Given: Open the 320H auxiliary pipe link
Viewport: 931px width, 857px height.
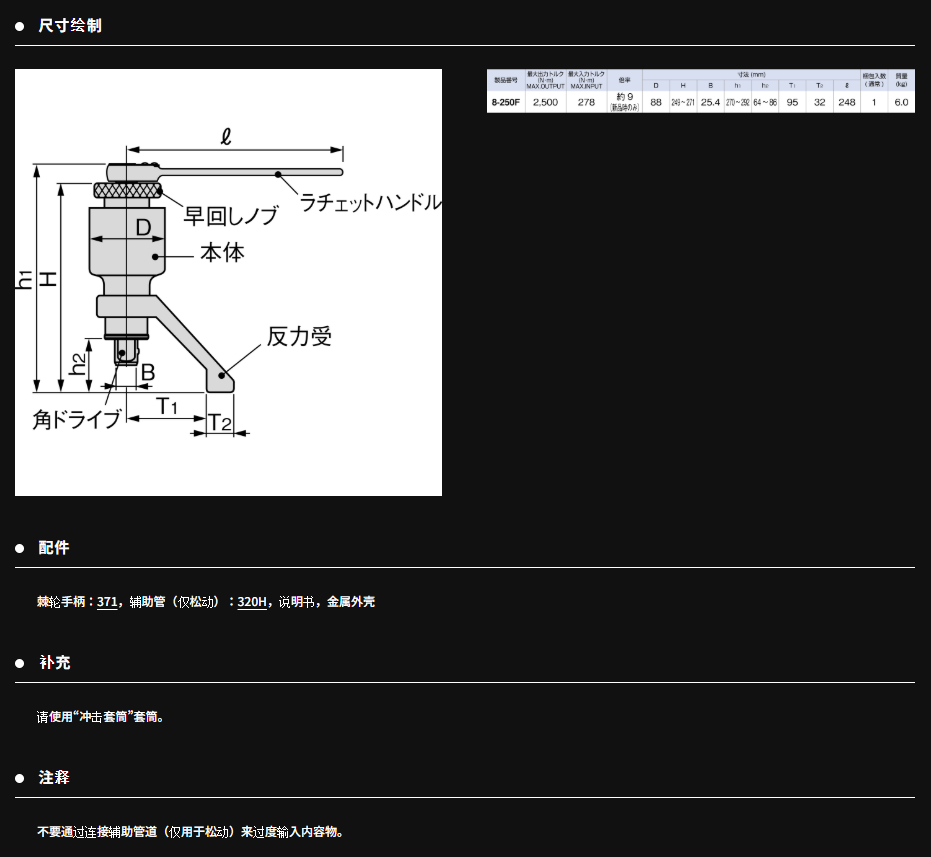Looking at the screenshot, I should [251, 602].
